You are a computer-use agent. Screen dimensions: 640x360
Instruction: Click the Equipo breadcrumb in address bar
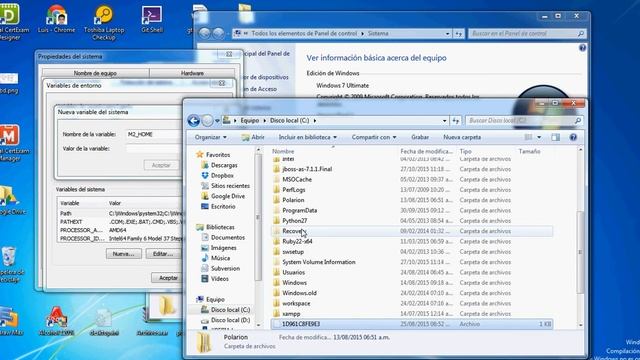tap(249, 120)
